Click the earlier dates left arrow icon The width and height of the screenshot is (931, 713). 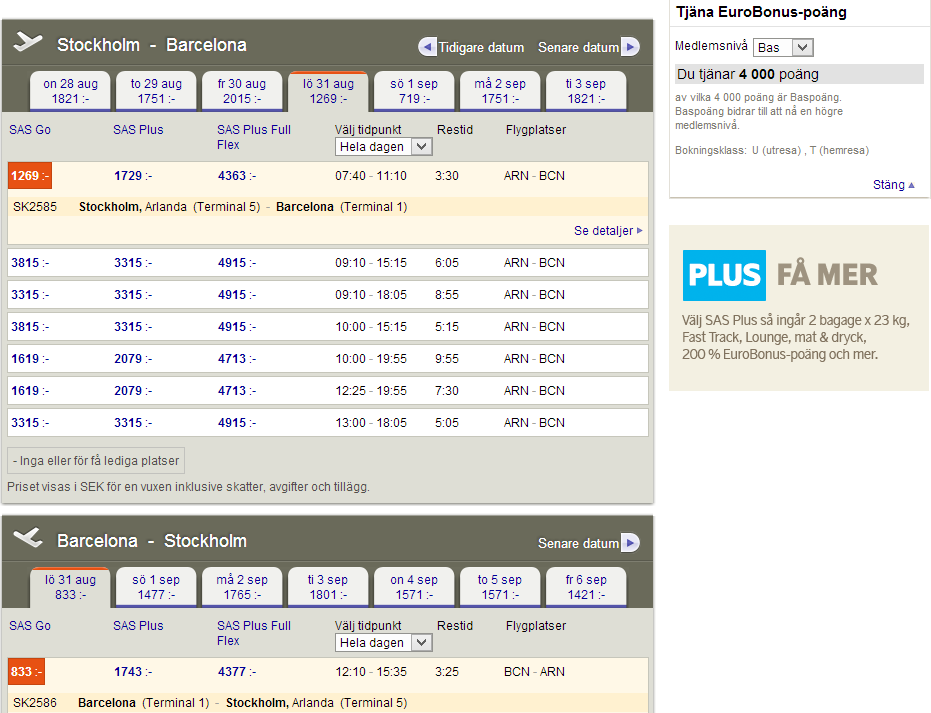click(428, 47)
